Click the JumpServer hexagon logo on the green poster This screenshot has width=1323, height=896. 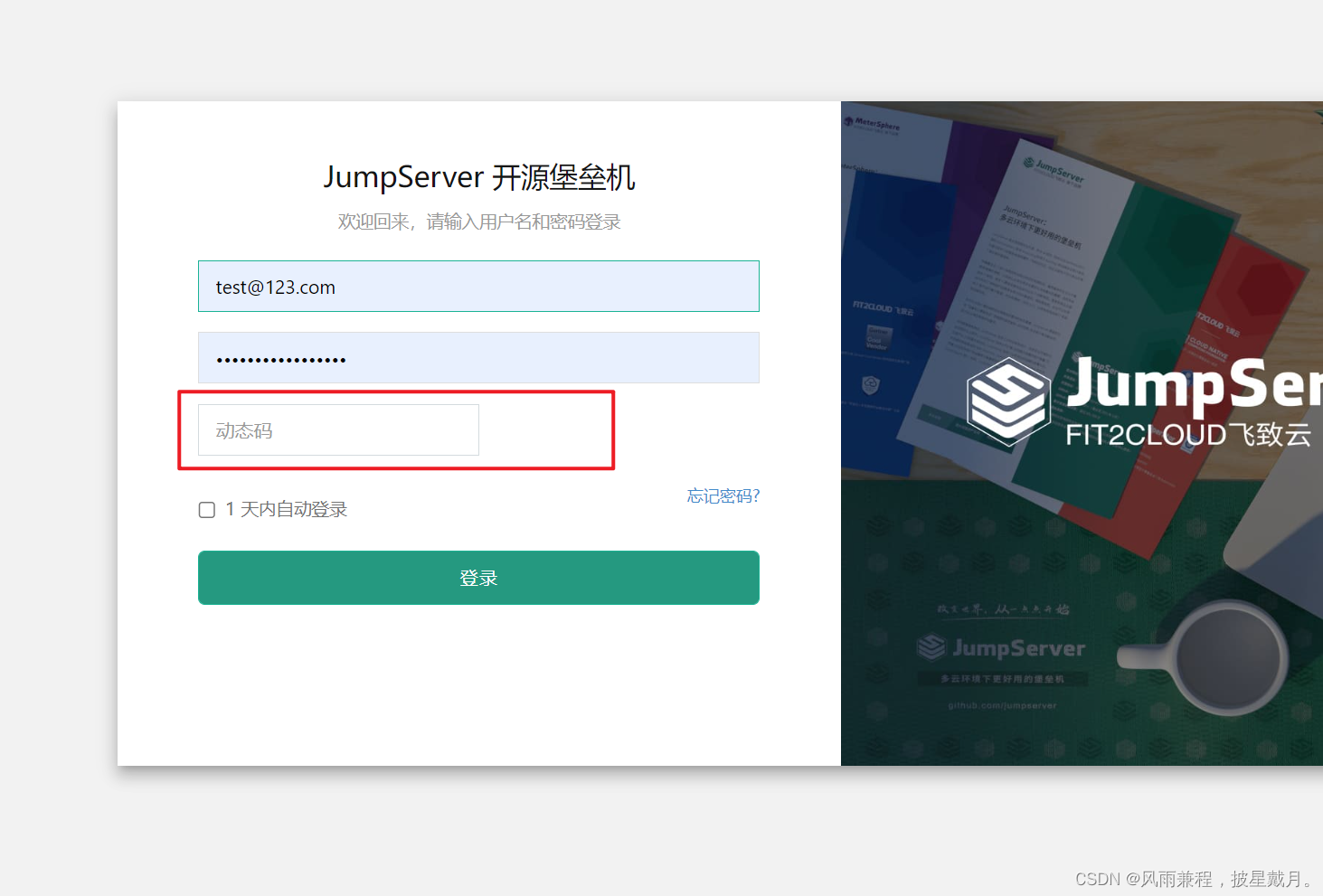930,647
